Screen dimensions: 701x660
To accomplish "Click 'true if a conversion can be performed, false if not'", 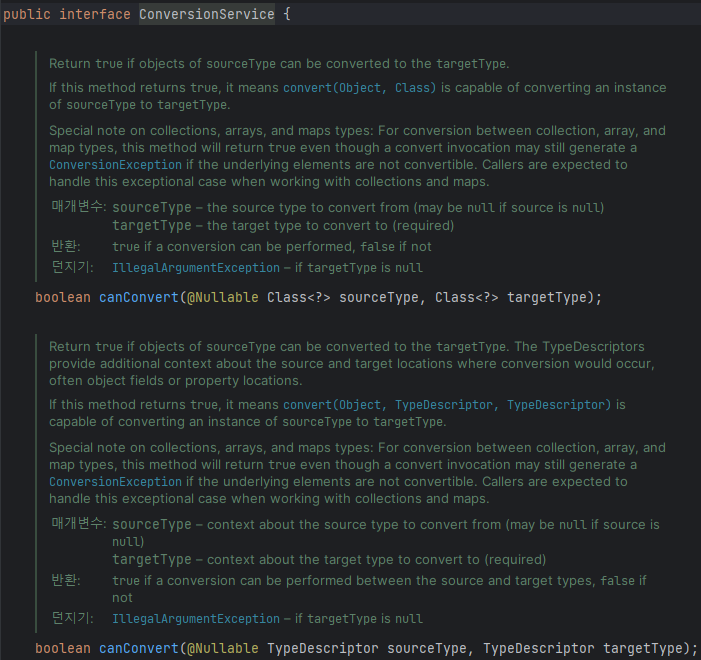I will coord(272,247).
